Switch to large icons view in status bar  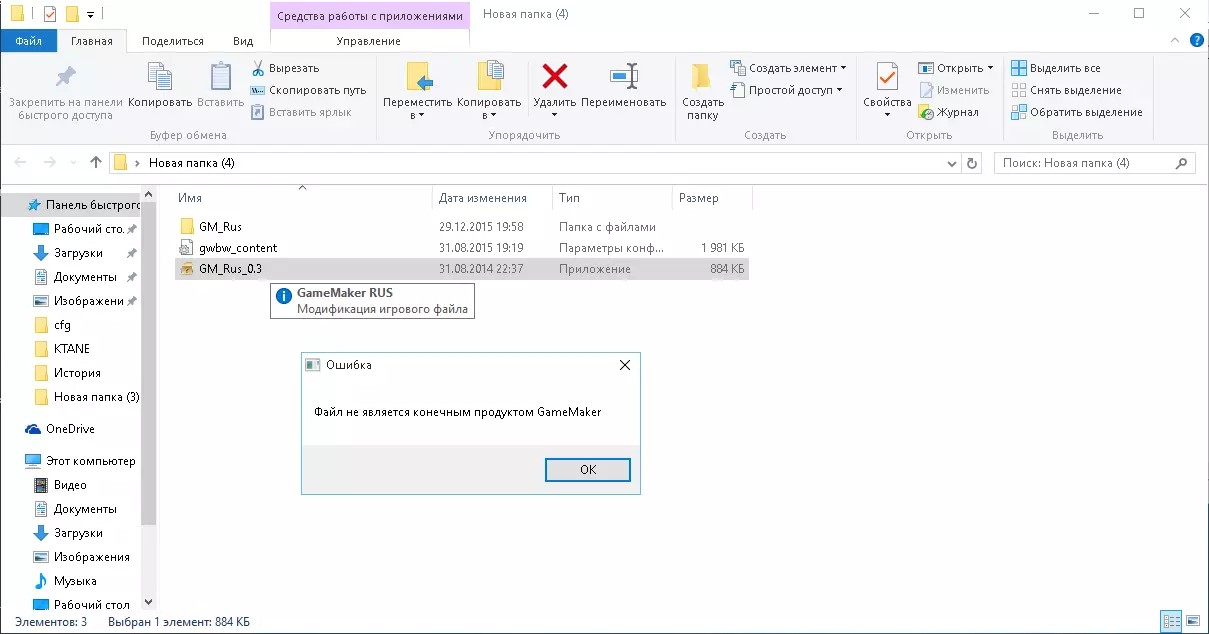pyautogui.click(x=1191, y=622)
